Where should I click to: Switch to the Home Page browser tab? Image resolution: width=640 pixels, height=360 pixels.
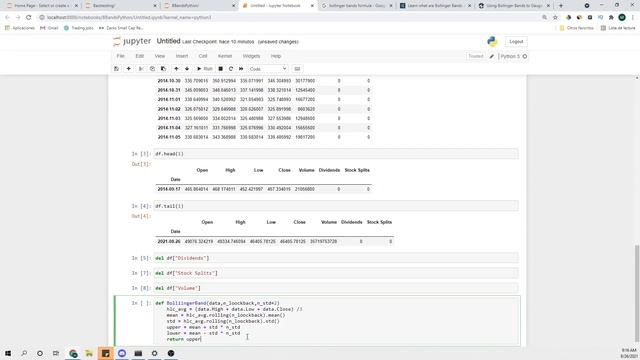(x=42, y=6)
